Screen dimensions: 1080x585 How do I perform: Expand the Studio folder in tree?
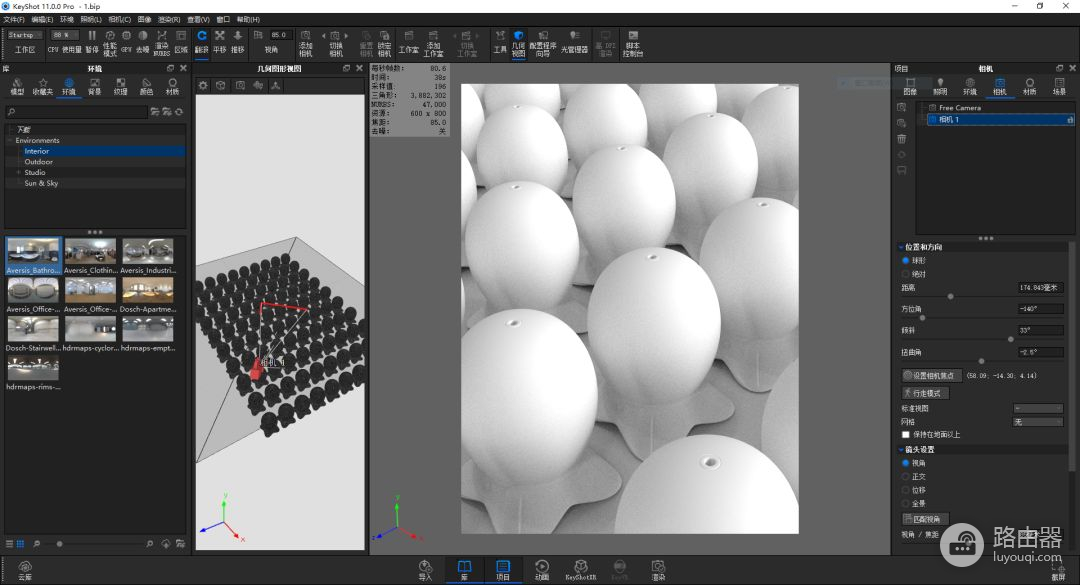[x=18, y=173]
